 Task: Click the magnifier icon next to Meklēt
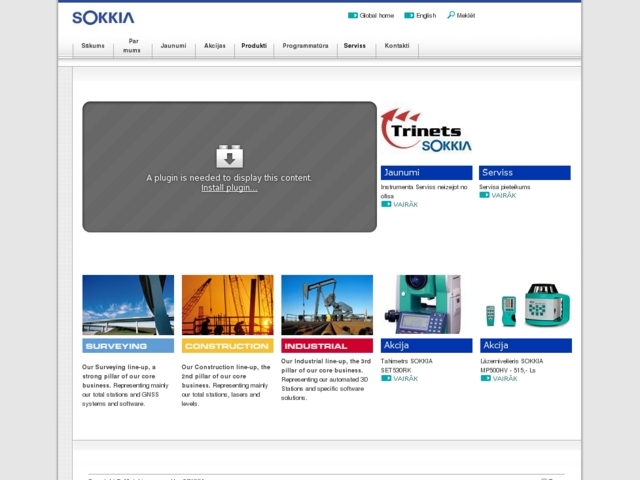[451, 15]
